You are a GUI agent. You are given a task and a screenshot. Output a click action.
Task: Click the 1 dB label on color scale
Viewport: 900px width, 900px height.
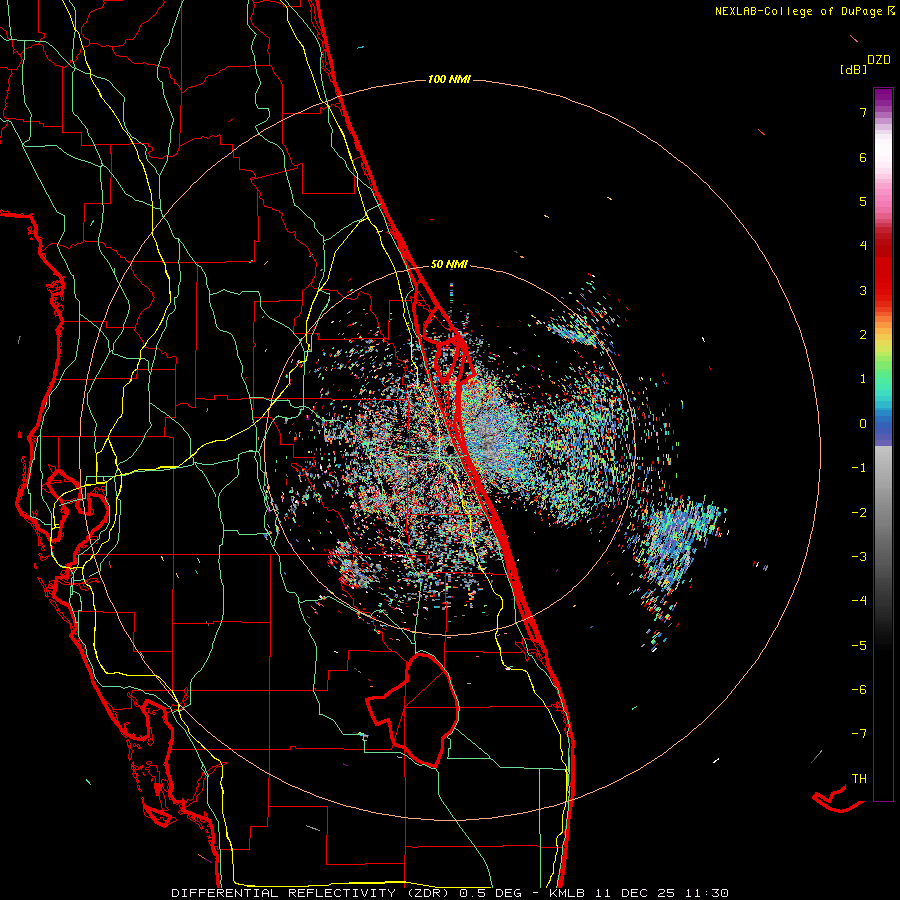[x=863, y=379]
